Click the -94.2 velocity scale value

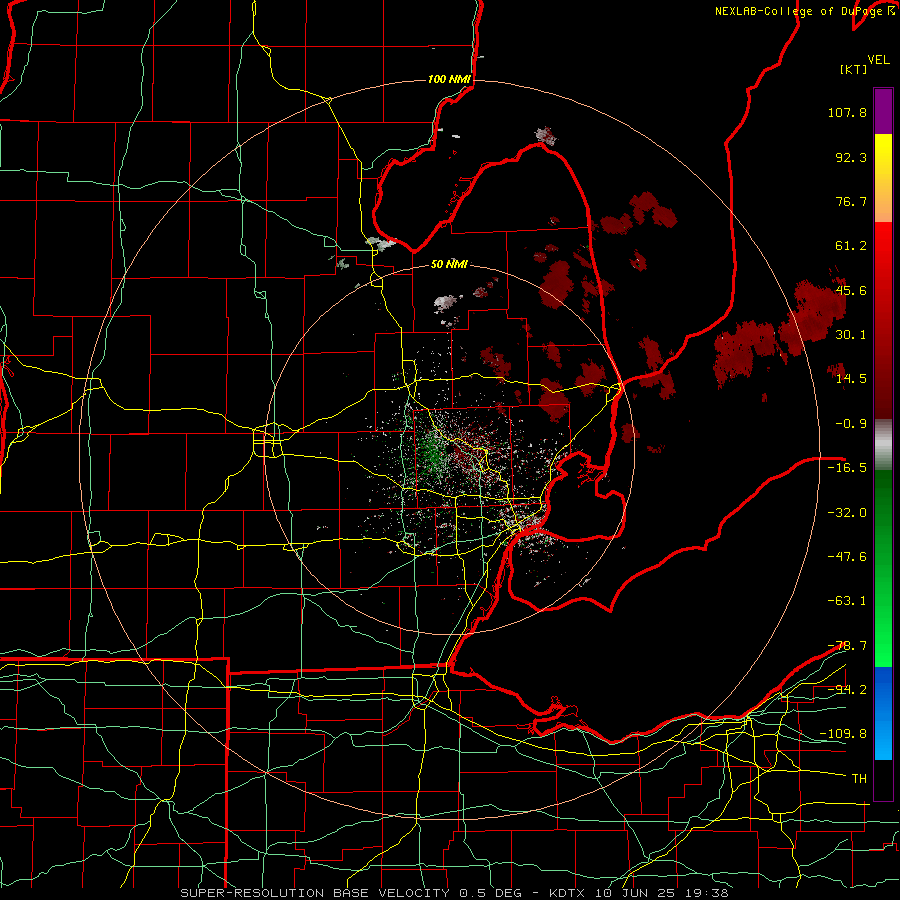click(847, 689)
